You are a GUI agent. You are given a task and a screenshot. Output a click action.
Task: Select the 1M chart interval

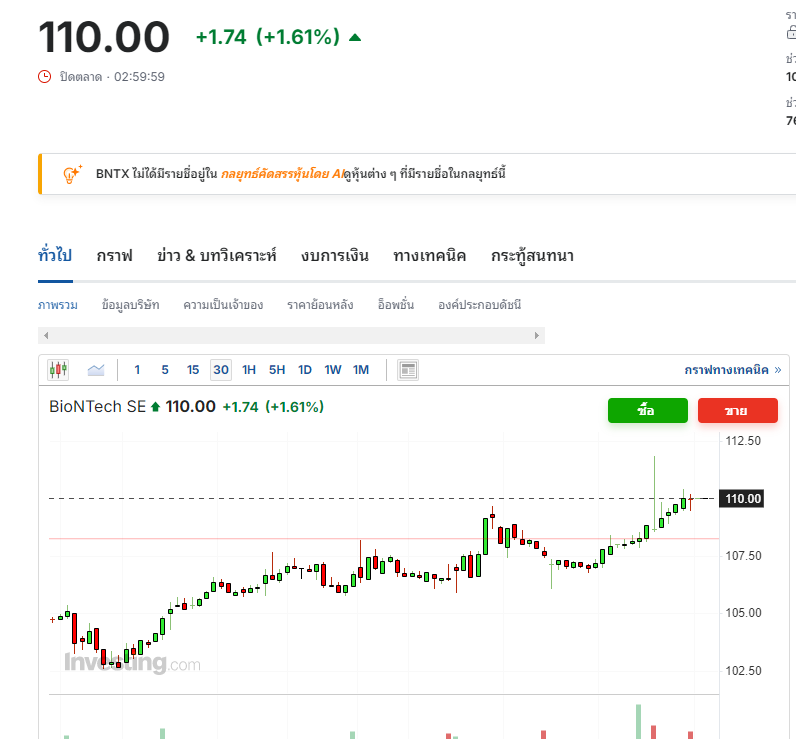(361, 370)
